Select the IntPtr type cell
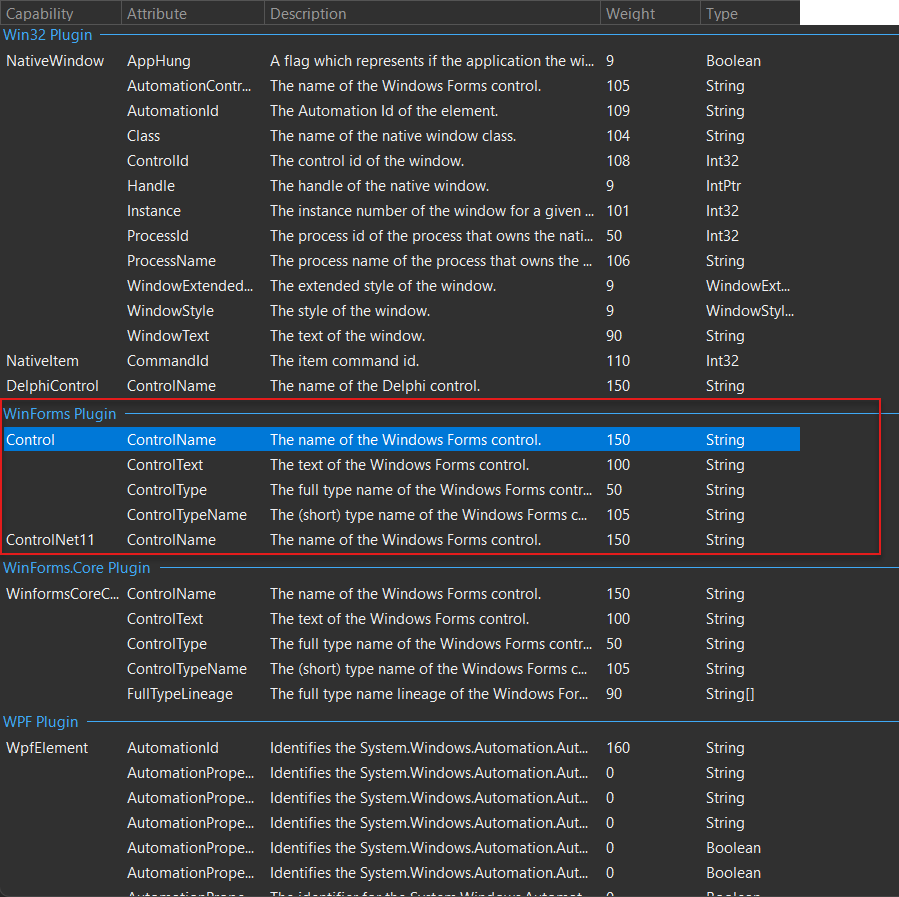This screenshot has width=899, height=897. coord(724,186)
